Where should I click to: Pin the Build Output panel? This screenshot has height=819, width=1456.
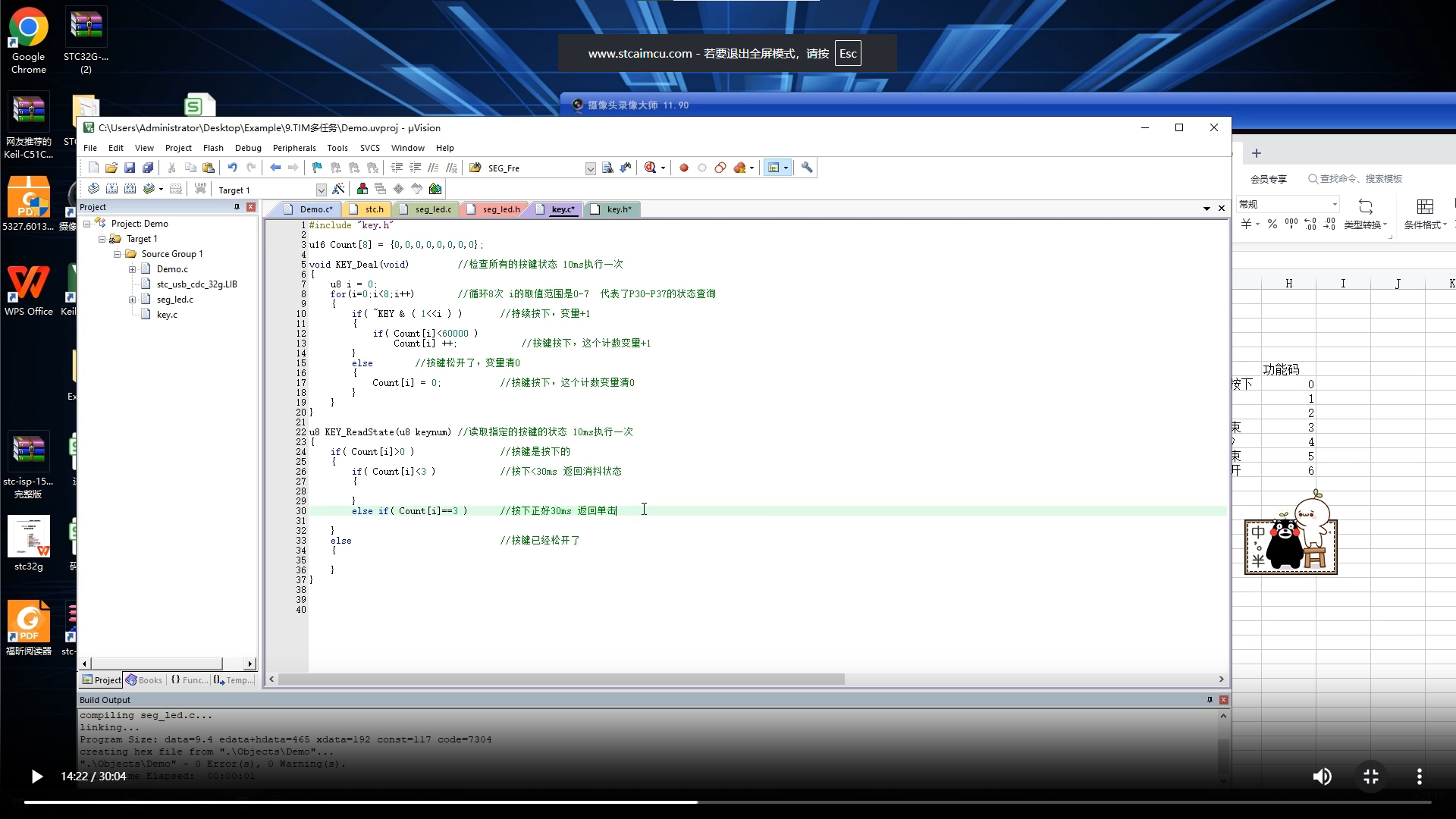pos(1210,700)
